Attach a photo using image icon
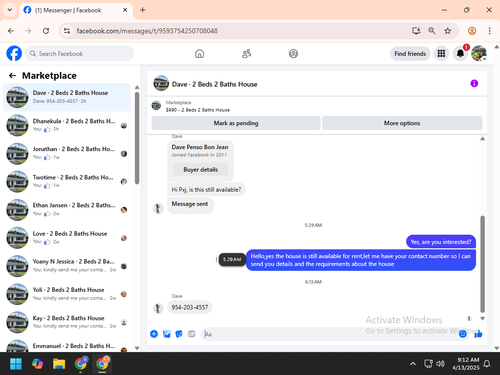 pyautogui.click(x=167, y=334)
